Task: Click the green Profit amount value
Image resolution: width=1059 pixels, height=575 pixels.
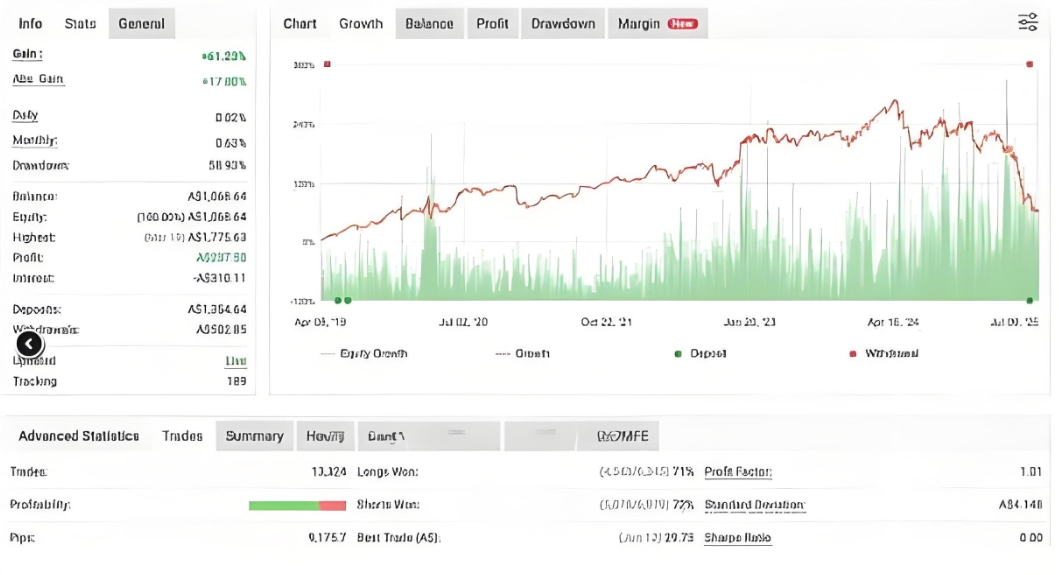Action: [221, 257]
